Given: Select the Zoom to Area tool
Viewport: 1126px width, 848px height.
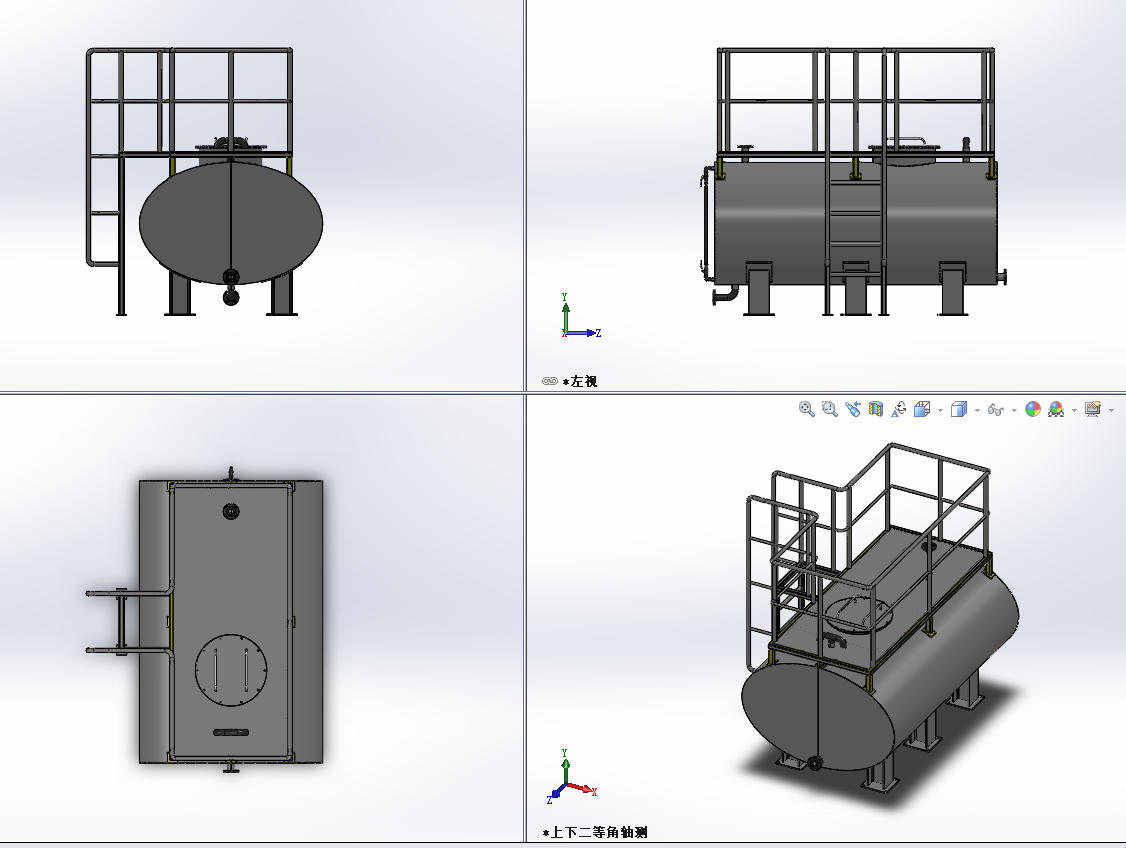Looking at the screenshot, I should (829, 409).
